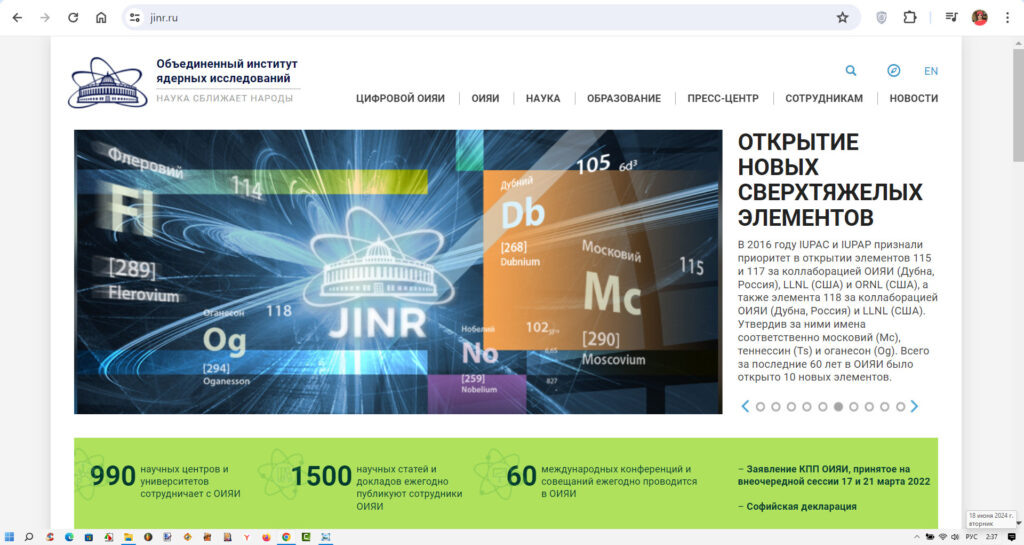The height and width of the screenshot is (545, 1024).
Task: Open the browser home page button
Action: 101,18
